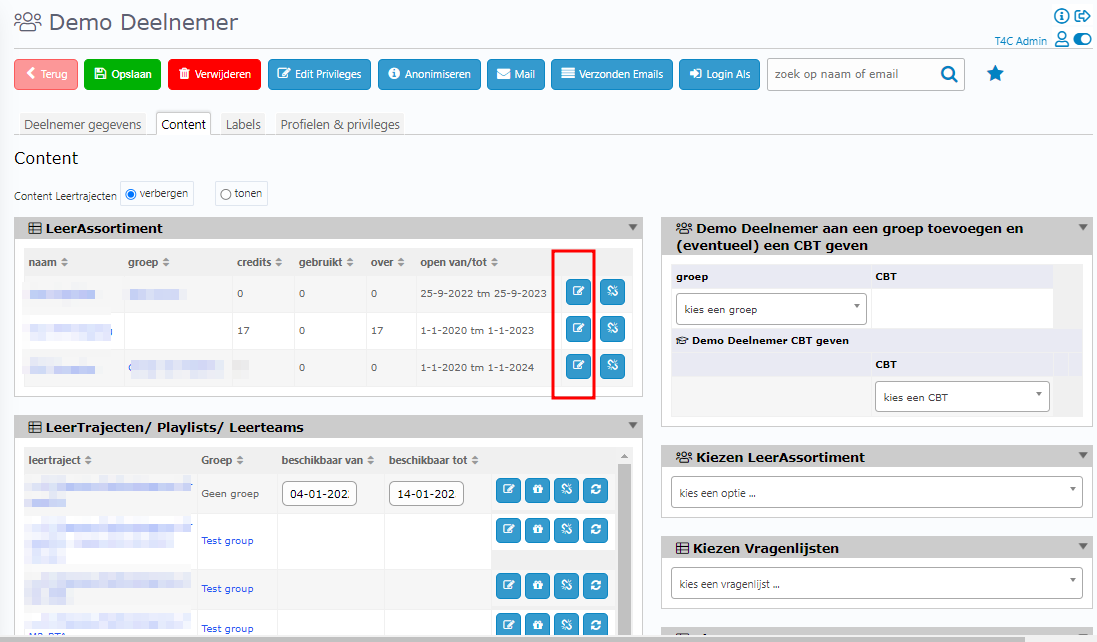The width and height of the screenshot is (1097, 642).
Task: Click gift icon in the 'Geen groep' leertraject row
Action: (x=538, y=489)
